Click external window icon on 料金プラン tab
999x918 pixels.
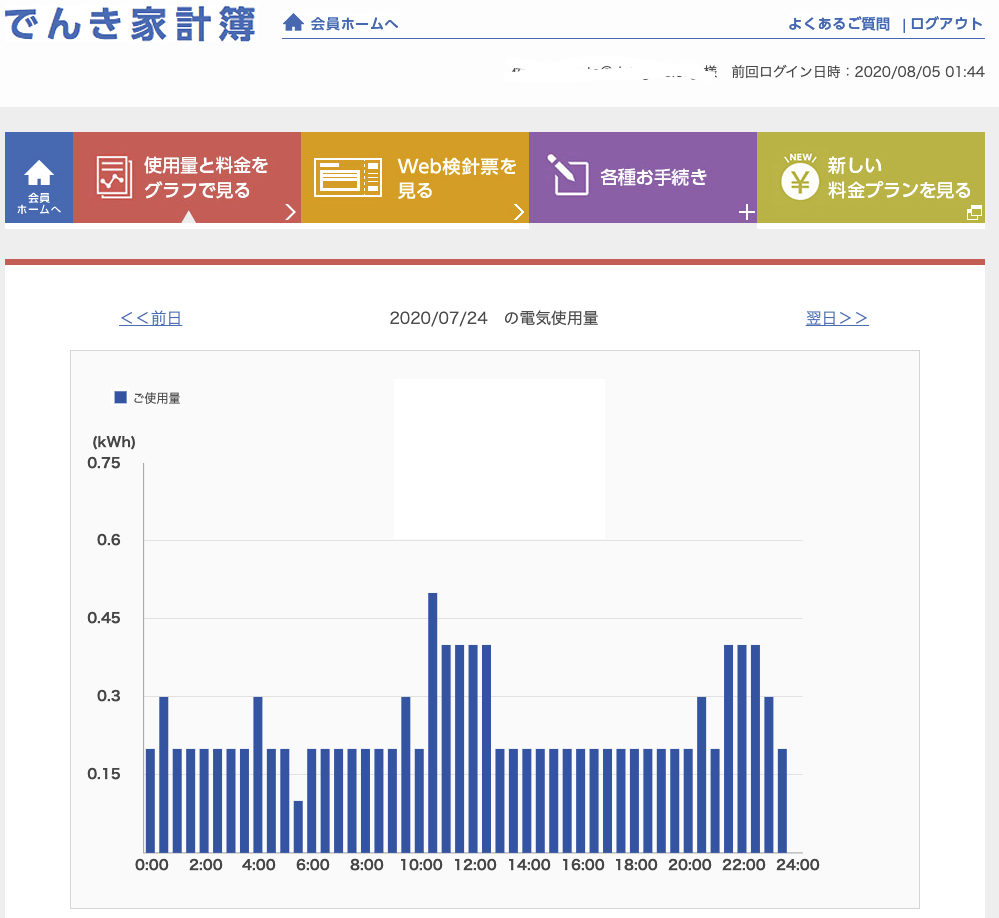click(x=973, y=212)
